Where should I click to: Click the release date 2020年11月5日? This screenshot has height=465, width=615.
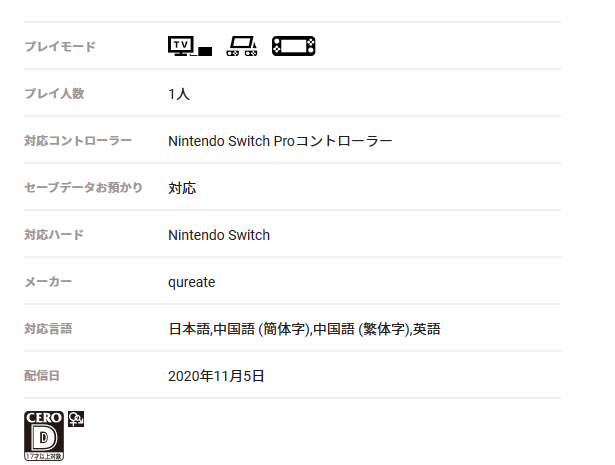click(x=216, y=376)
